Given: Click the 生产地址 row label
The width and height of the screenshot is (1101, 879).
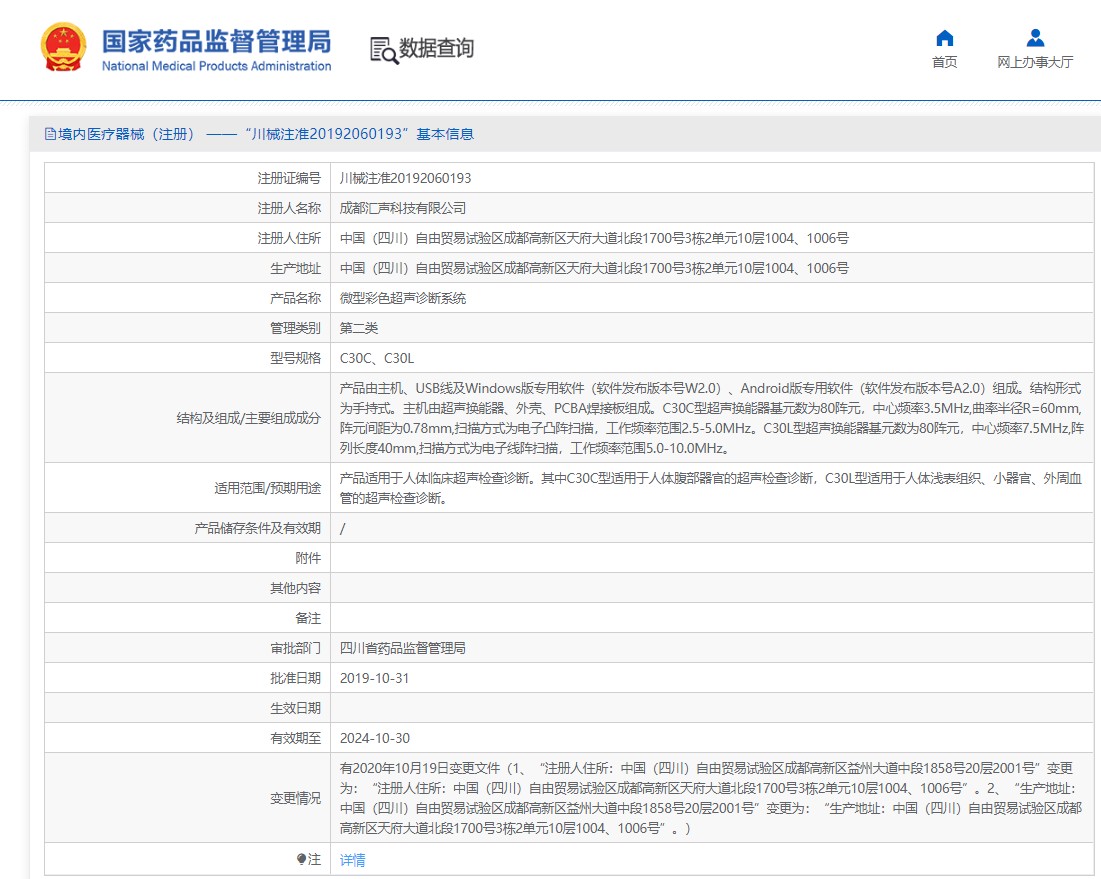Looking at the screenshot, I should click(x=296, y=268).
